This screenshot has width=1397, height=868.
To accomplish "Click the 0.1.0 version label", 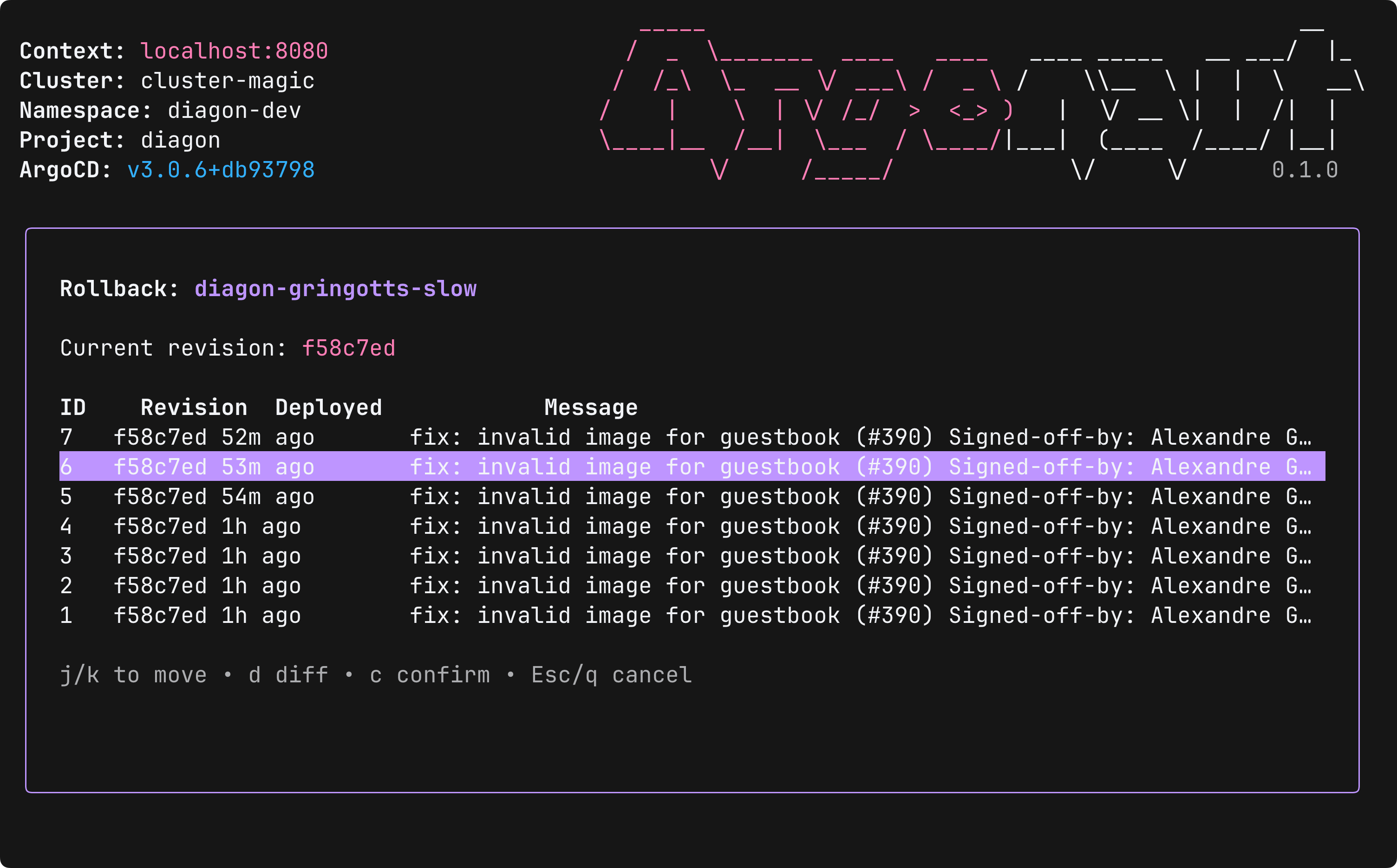I will [1305, 170].
